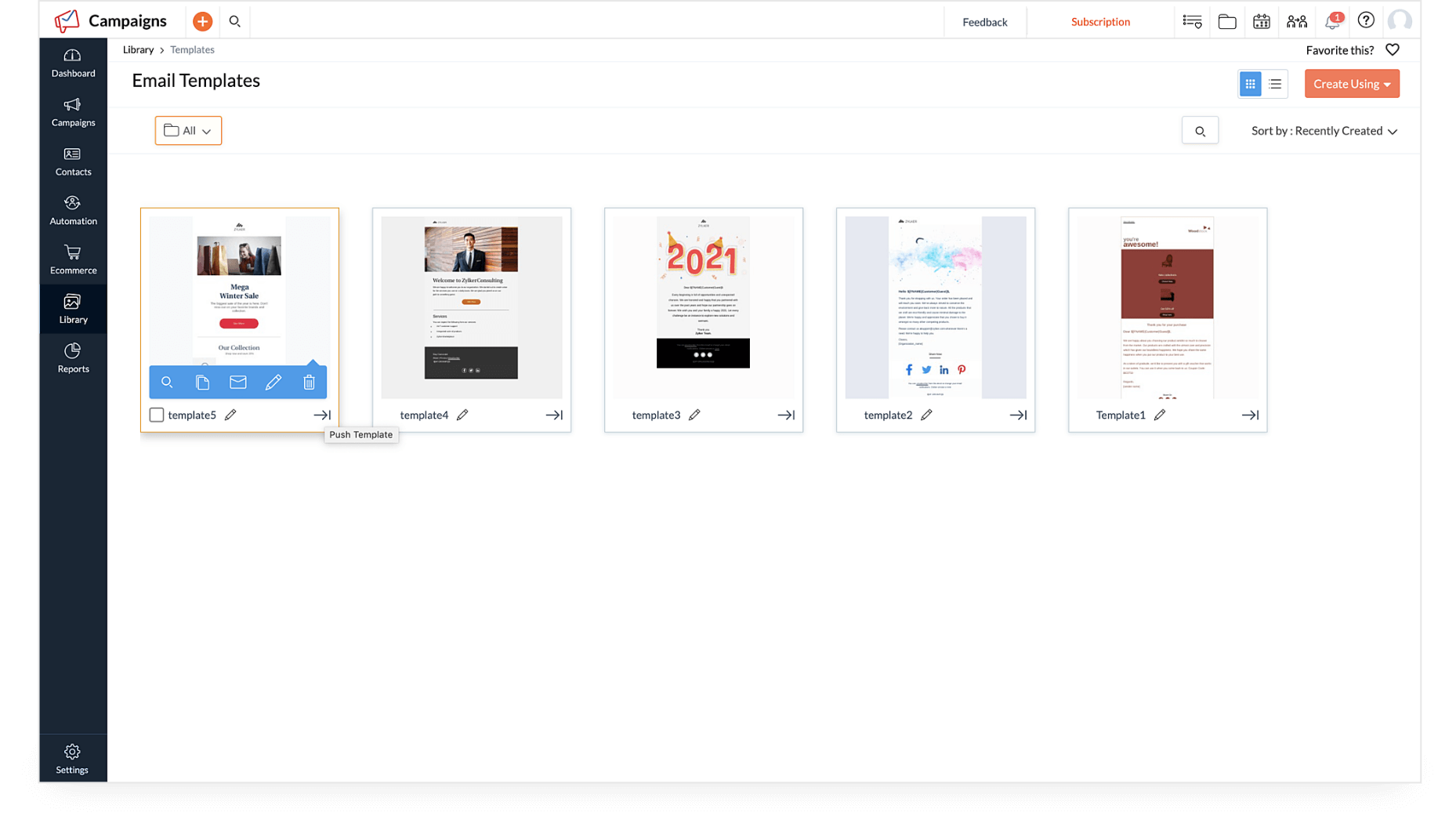Screen dimensions: 1456x827
Task: Open the Automation section in the sidebar
Action: 72,209
